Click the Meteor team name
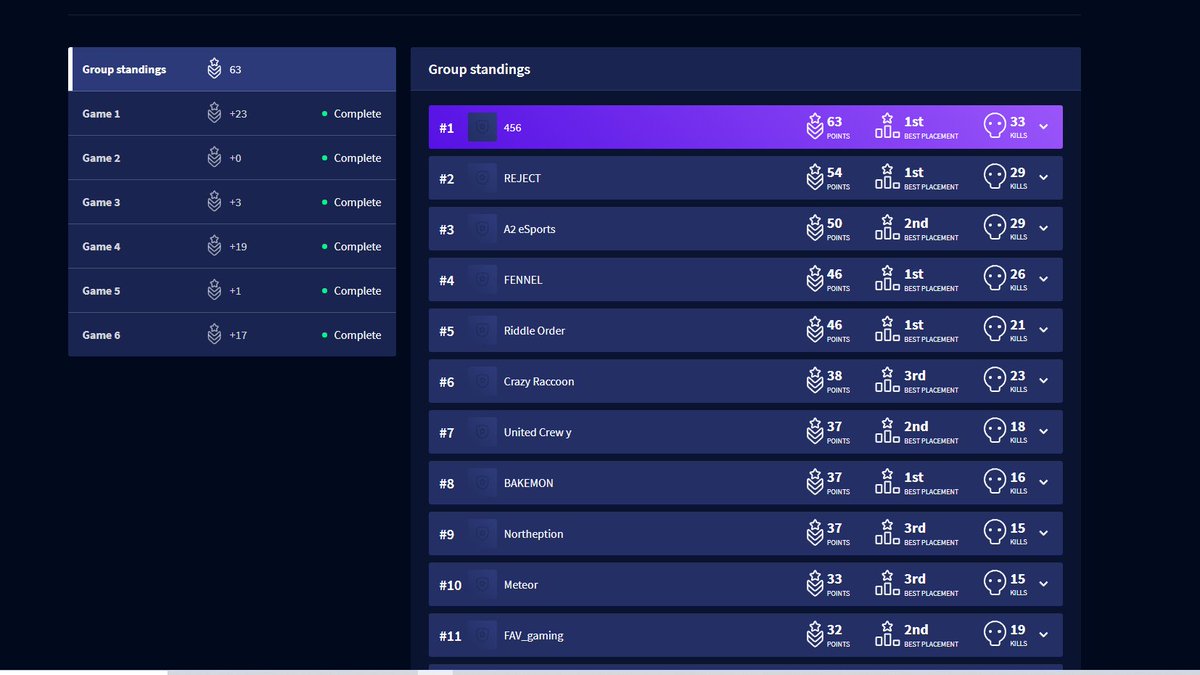Viewport: 1200px width, 675px height. tap(521, 585)
